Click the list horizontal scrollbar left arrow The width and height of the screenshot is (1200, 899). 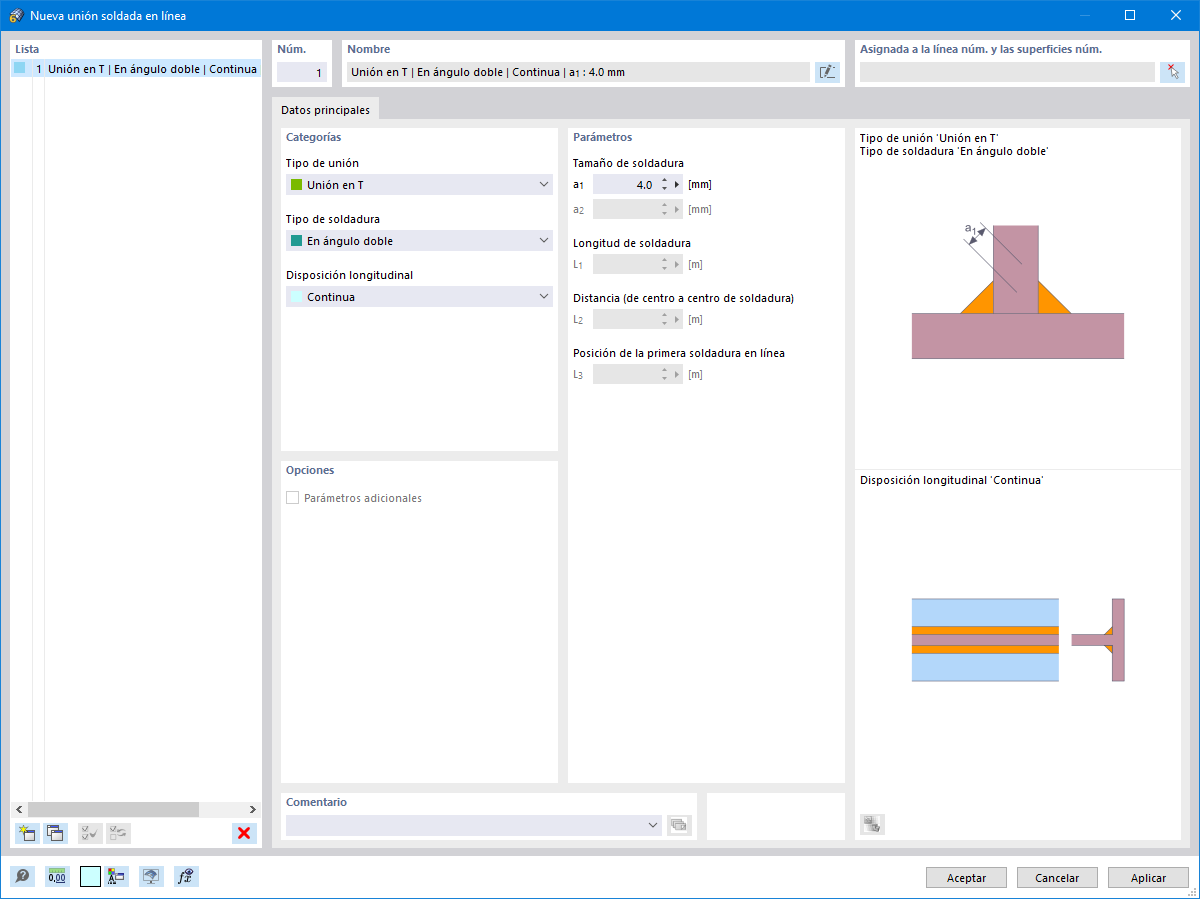(x=18, y=809)
